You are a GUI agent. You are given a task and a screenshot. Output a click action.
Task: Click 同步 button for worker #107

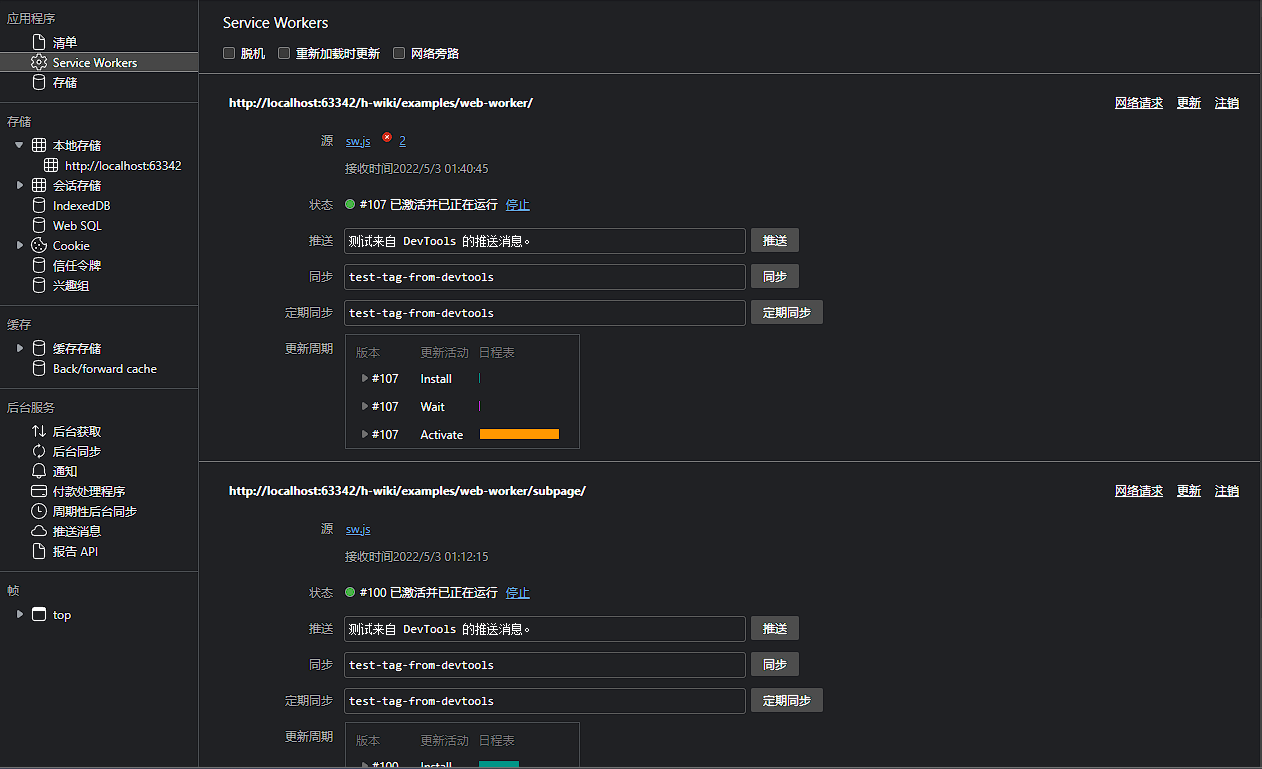pyautogui.click(x=775, y=276)
